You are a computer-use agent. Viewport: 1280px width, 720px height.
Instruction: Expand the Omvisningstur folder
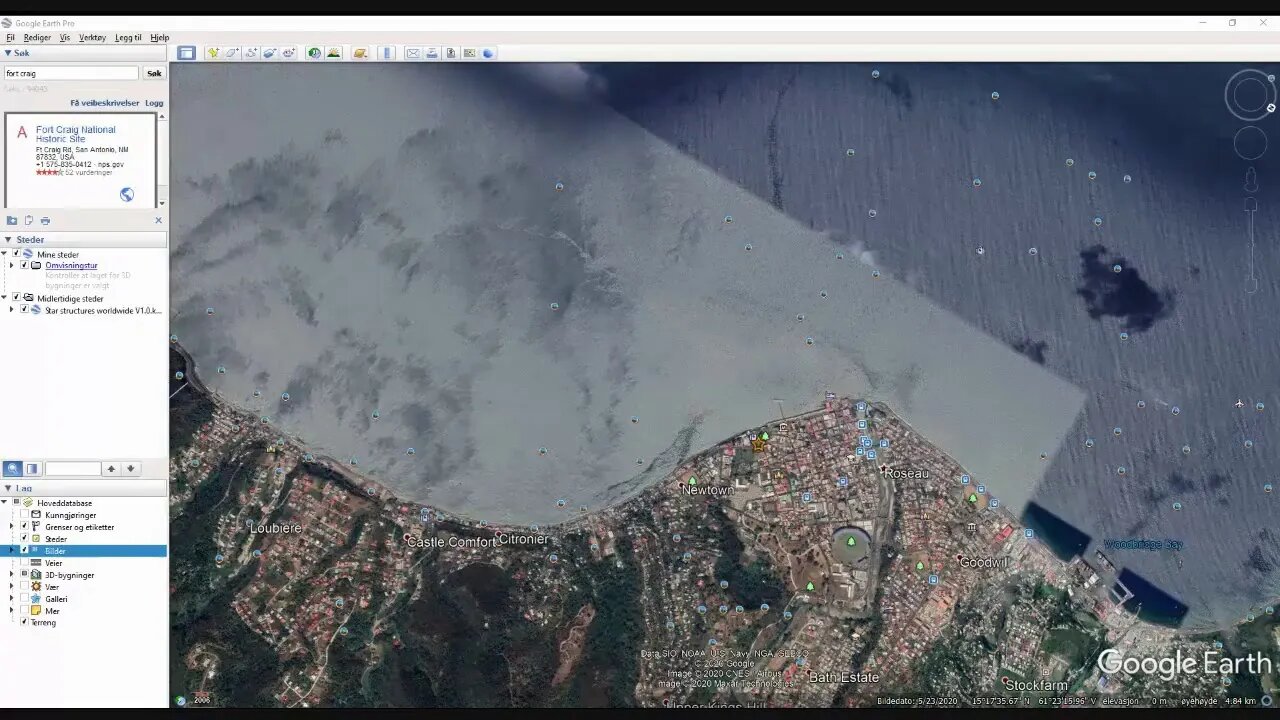[12, 265]
